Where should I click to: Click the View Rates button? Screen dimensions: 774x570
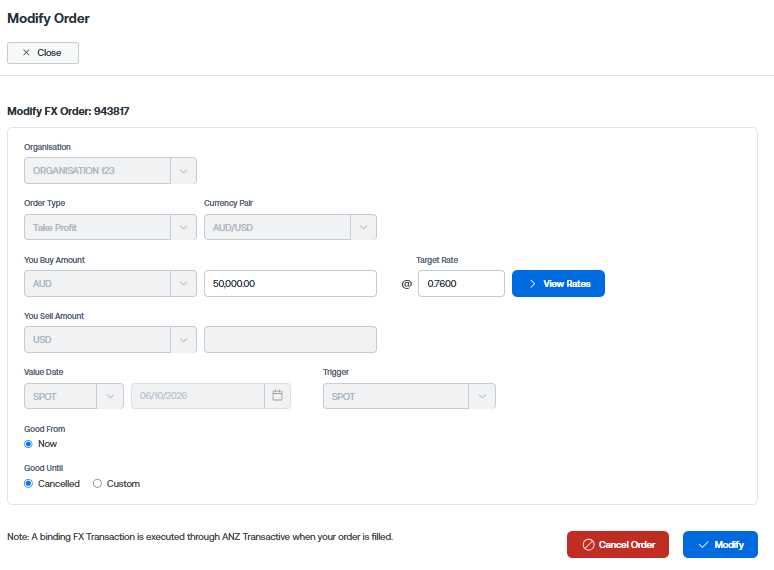[x=558, y=283]
